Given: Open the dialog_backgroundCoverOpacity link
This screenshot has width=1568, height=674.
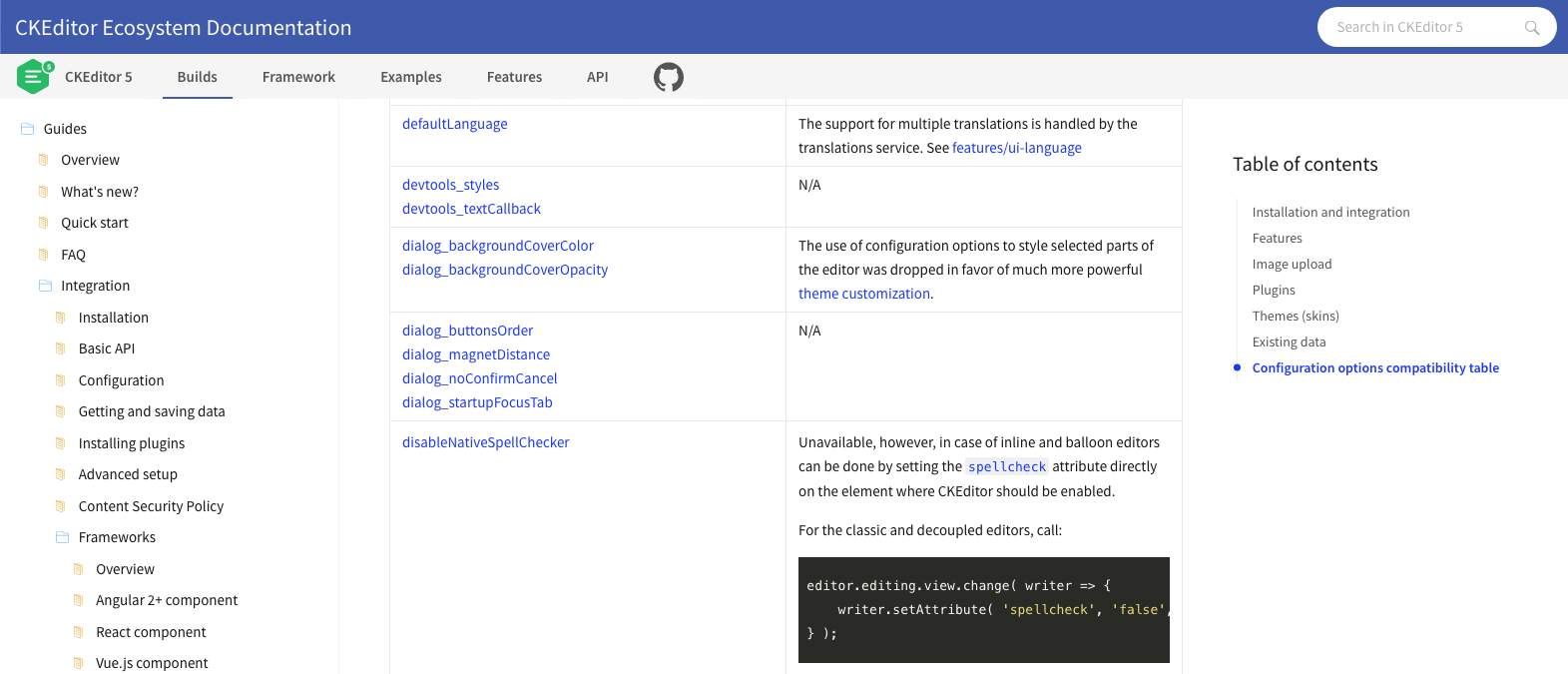Looking at the screenshot, I should [x=505, y=270].
